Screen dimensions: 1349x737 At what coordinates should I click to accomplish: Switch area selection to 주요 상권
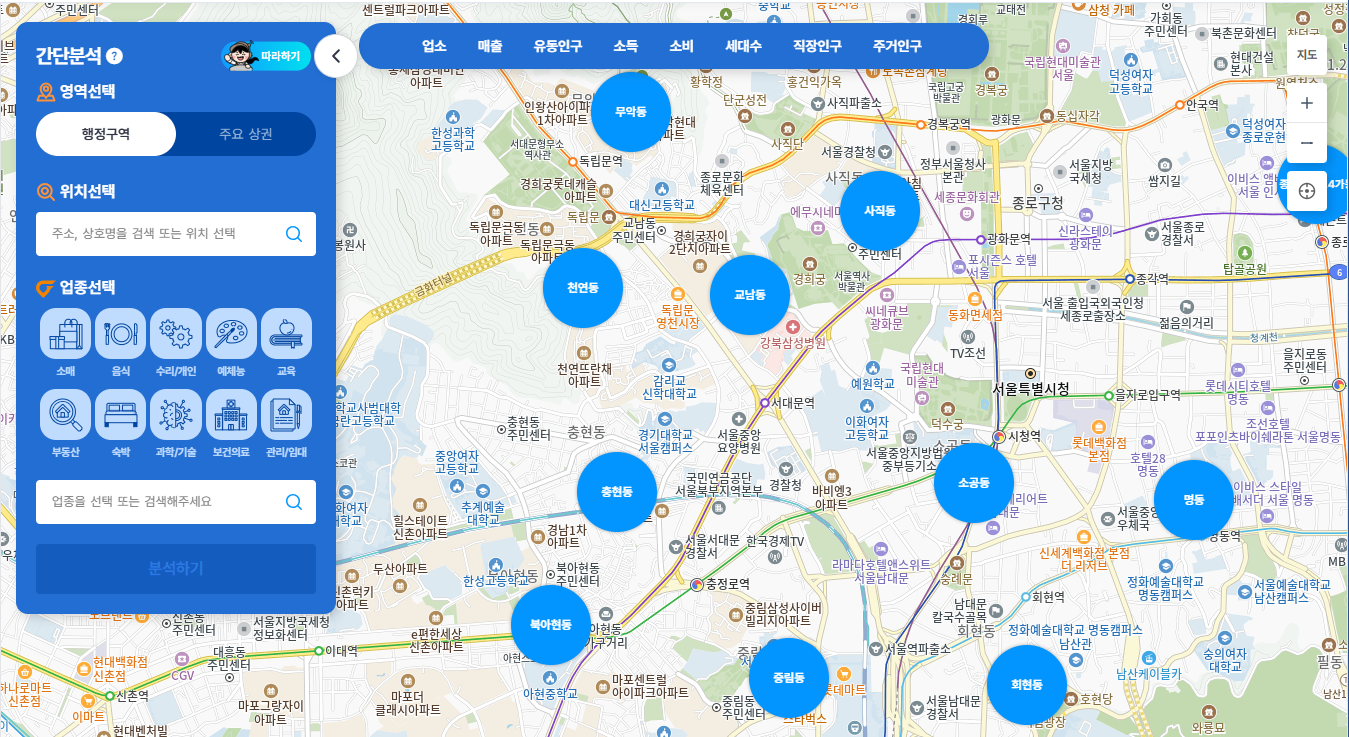[x=246, y=134]
